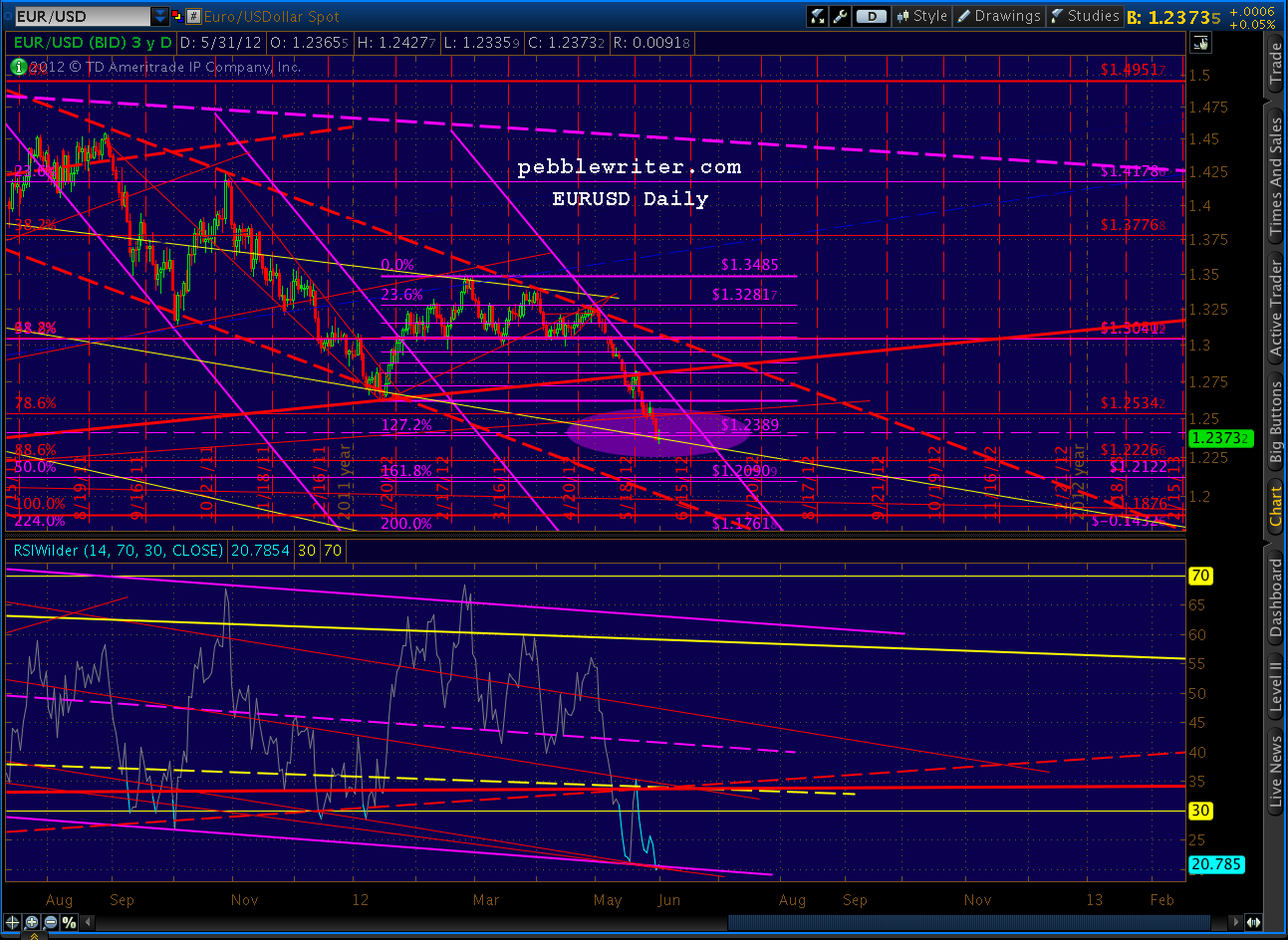Open the study edit flask shortcut icon
The height and width of the screenshot is (940, 1288).
click(817, 16)
